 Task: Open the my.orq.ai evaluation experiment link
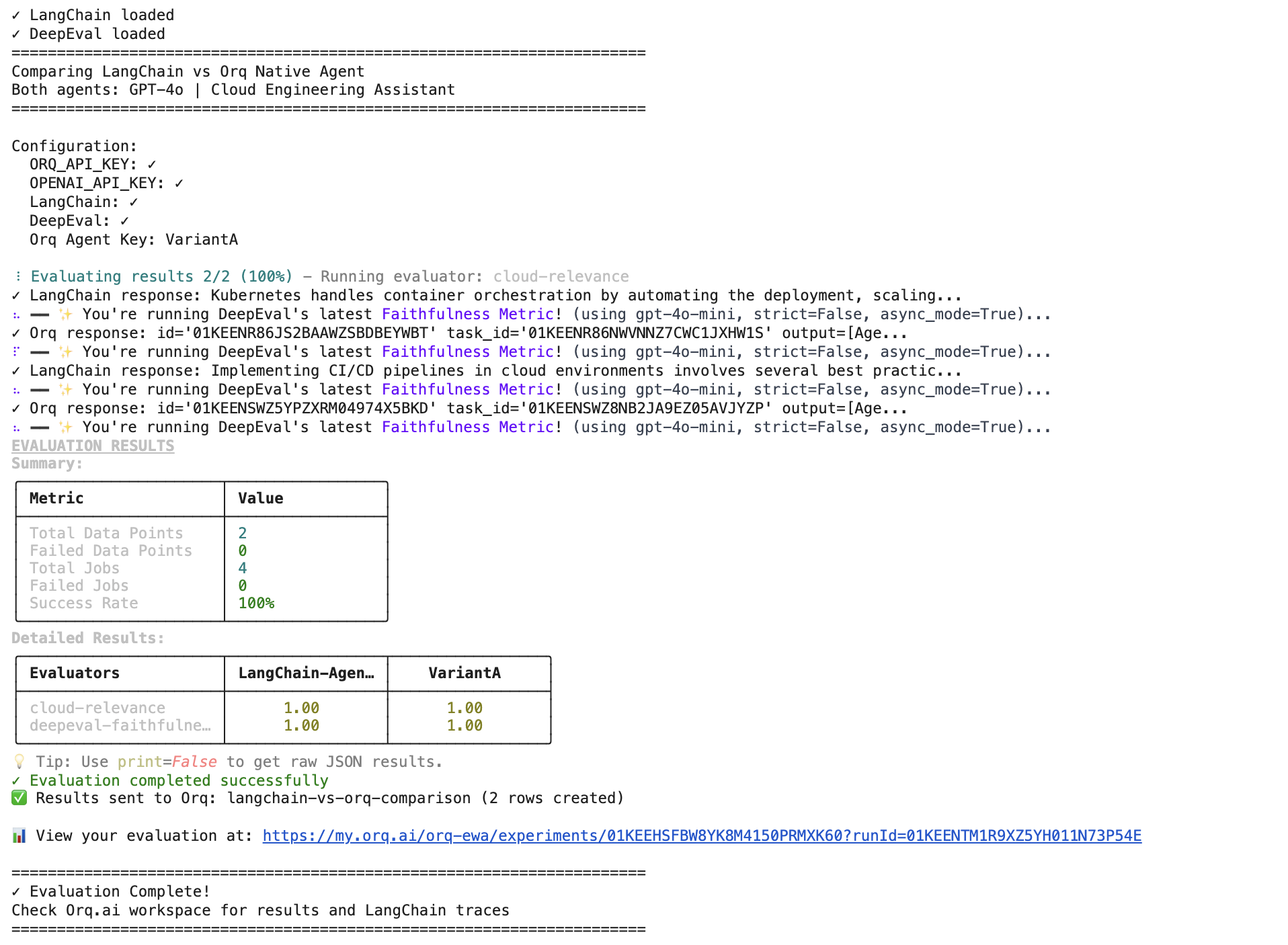(x=702, y=835)
